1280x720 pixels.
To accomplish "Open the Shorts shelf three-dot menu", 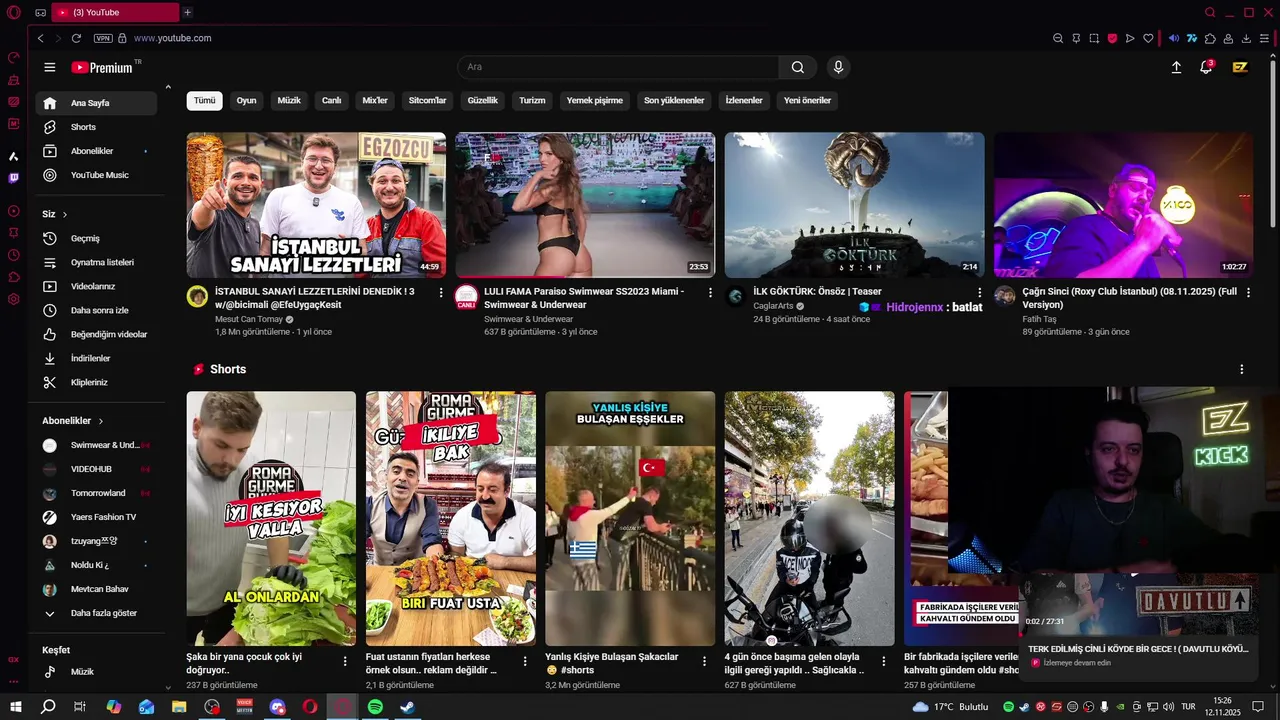I will click(1242, 369).
